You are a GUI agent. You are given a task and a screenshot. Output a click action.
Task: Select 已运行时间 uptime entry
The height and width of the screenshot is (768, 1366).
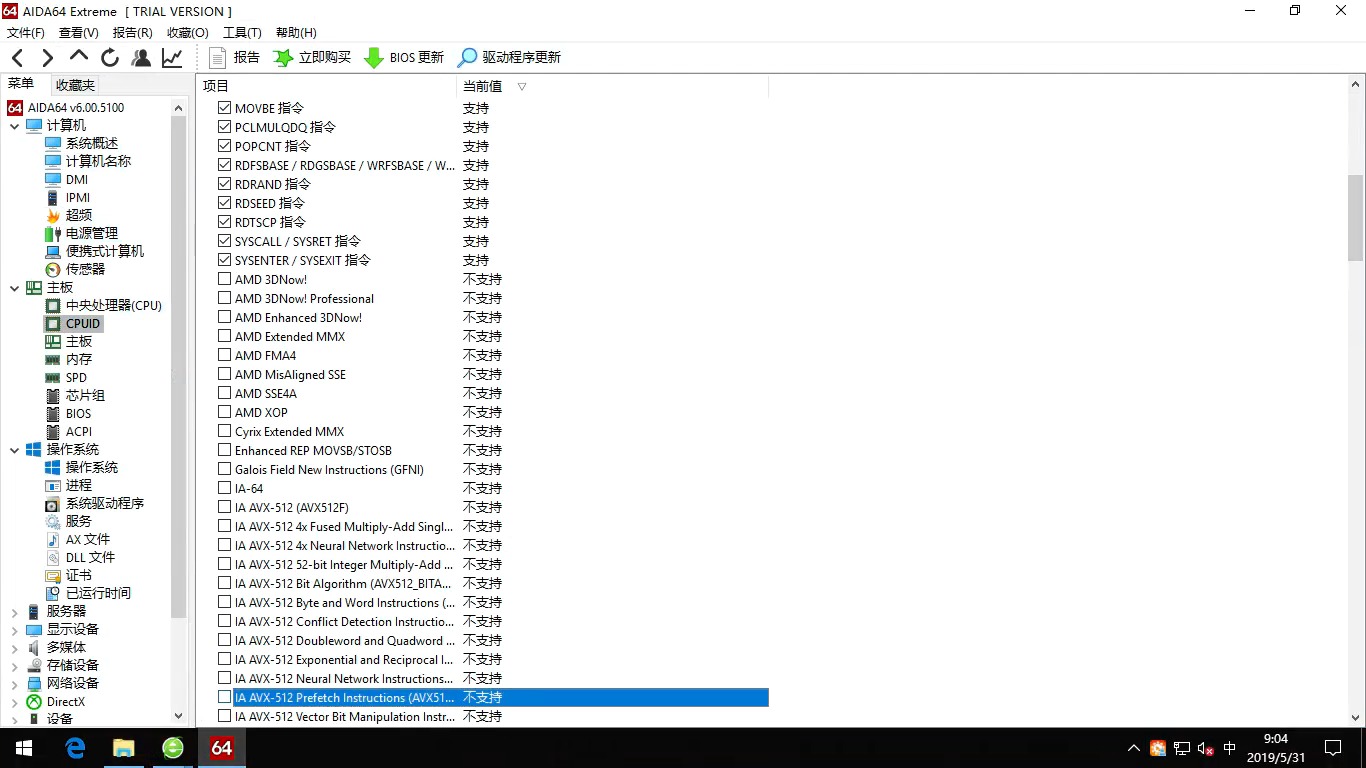(x=88, y=593)
